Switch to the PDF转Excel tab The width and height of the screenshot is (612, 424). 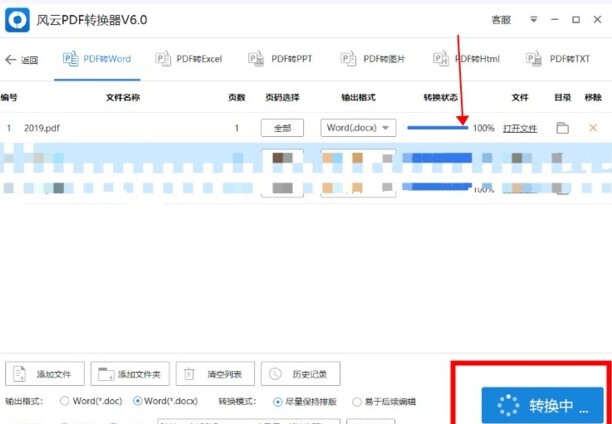point(189,59)
